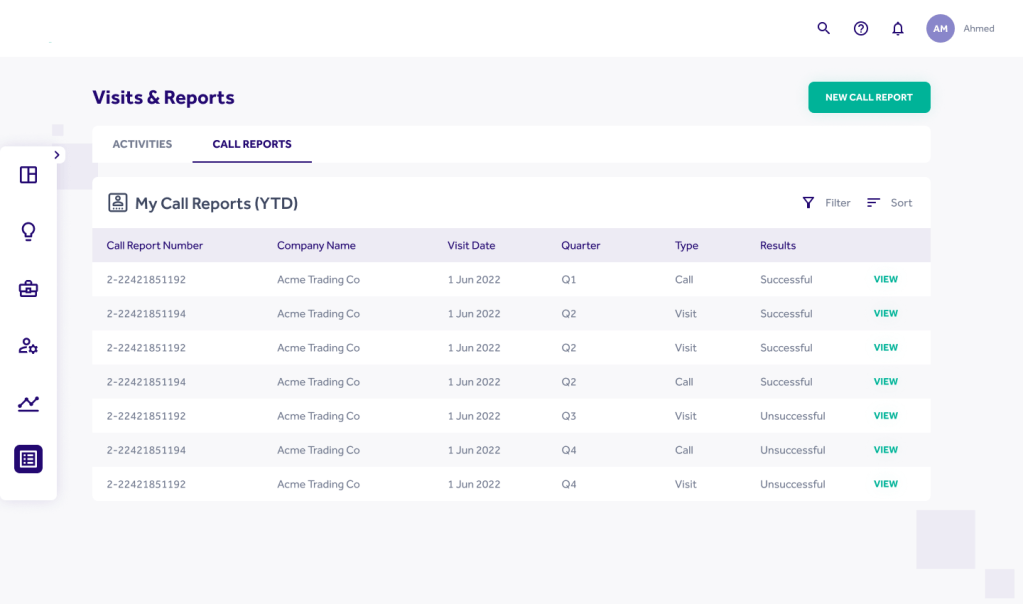Select the lightbulb insights sidebar icon
Screen dimensions: 1023x604
(x=28, y=232)
